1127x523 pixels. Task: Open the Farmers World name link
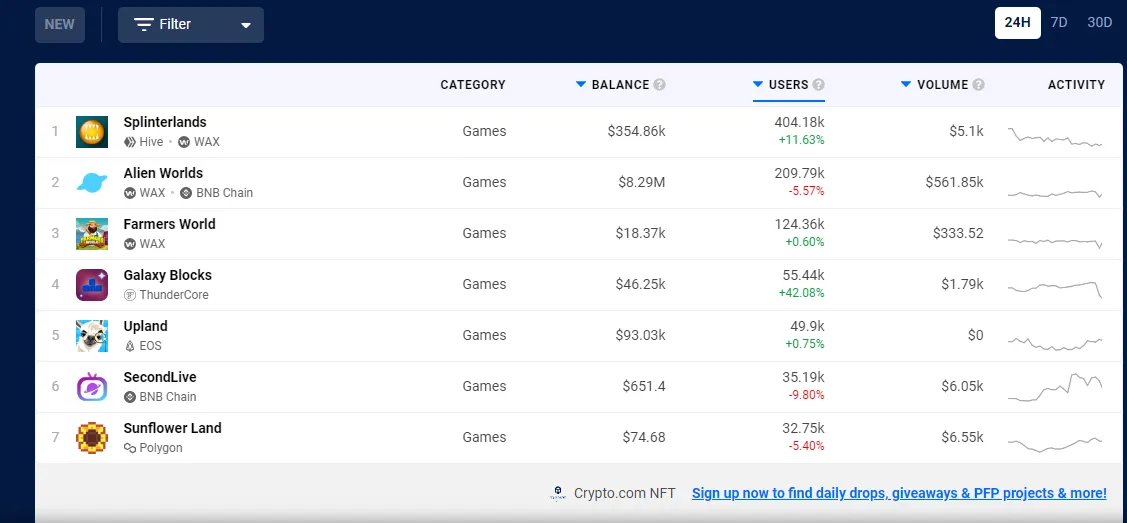click(x=170, y=224)
